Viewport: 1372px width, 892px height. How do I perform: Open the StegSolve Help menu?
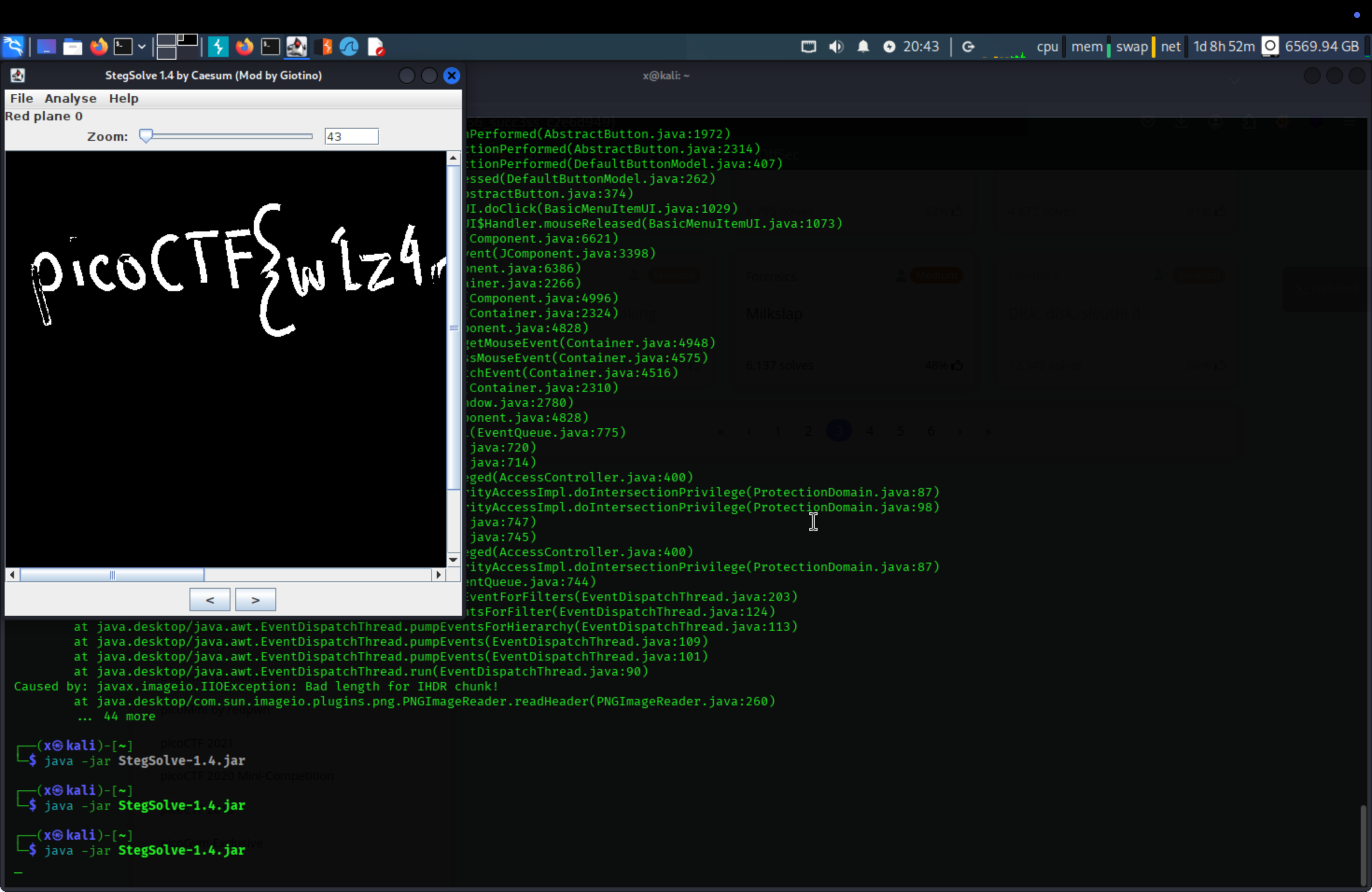click(x=123, y=98)
